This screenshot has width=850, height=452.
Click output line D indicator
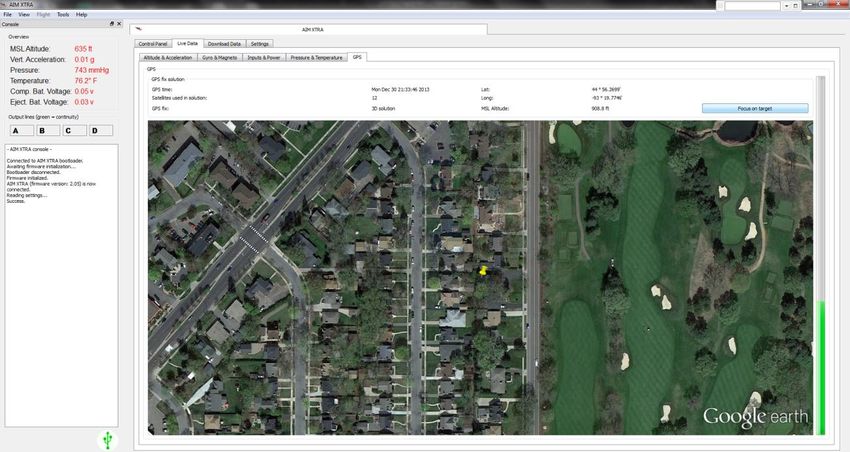click(101, 131)
